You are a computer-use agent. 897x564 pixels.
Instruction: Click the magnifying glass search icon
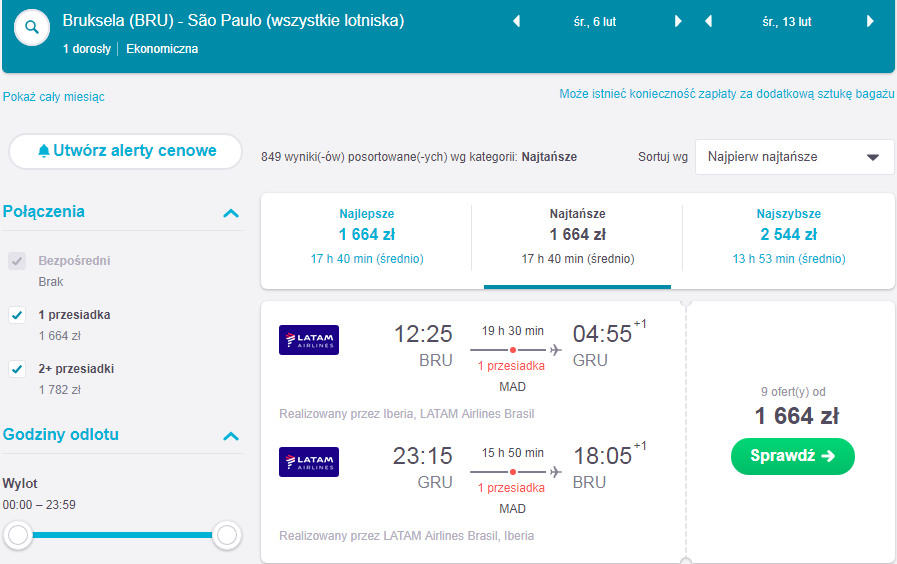point(32,27)
